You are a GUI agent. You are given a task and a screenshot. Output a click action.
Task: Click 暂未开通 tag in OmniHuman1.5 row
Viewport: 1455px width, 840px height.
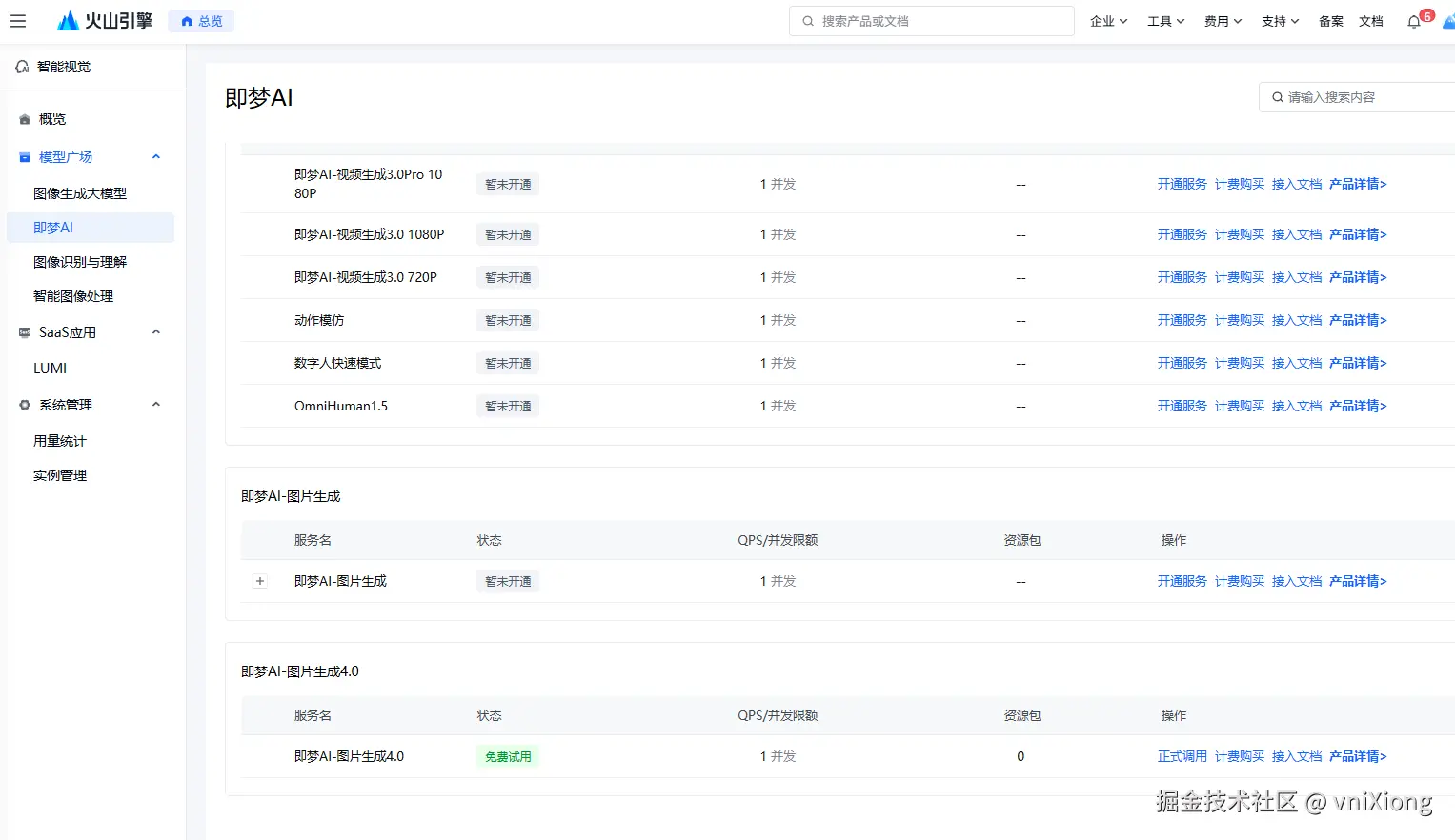pyautogui.click(x=508, y=406)
